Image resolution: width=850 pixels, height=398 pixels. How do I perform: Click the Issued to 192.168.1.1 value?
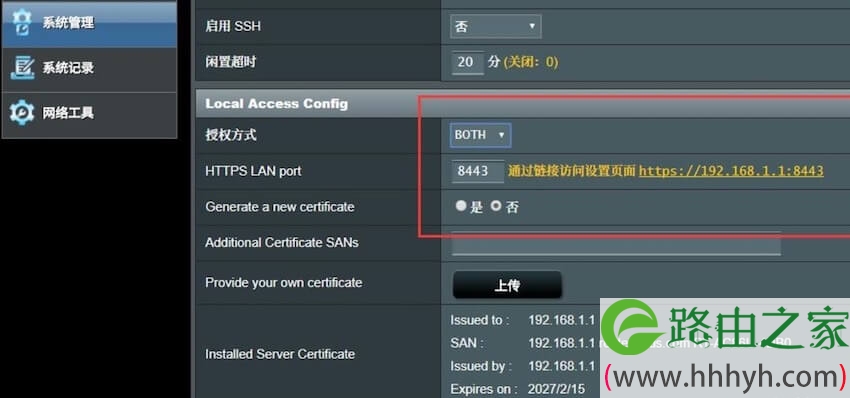562,320
